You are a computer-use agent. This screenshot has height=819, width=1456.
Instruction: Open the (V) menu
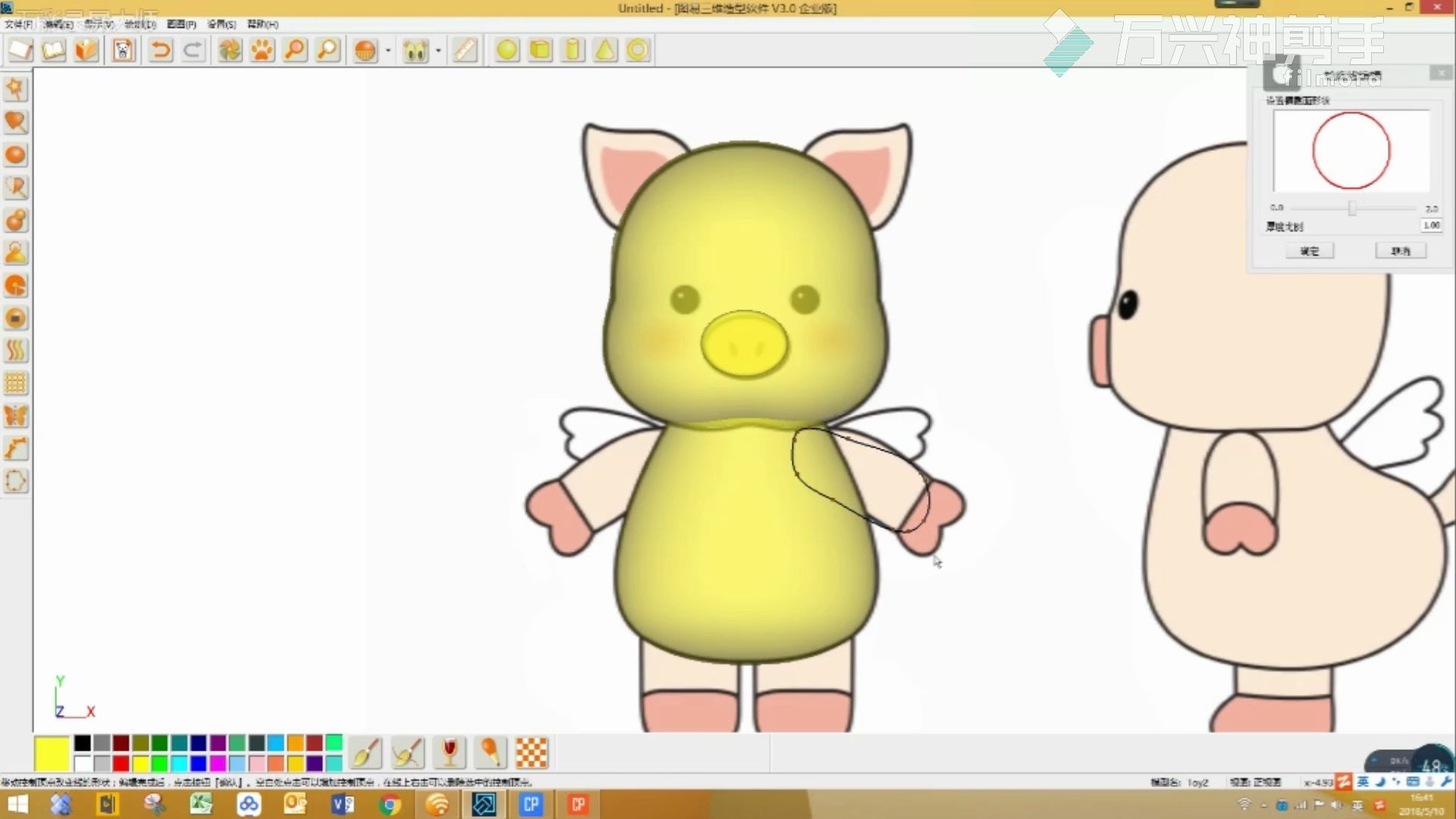(x=99, y=24)
